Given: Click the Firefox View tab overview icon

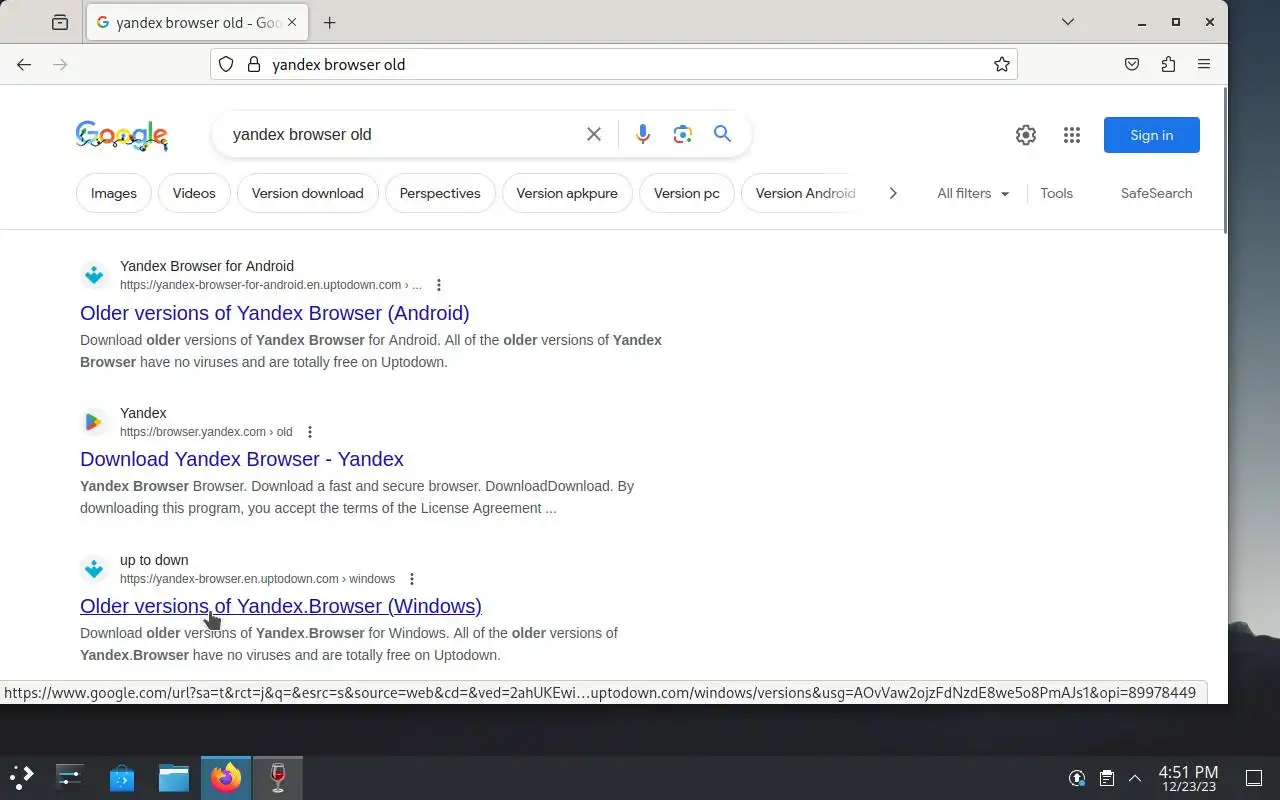Looking at the screenshot, I should 60,22.
